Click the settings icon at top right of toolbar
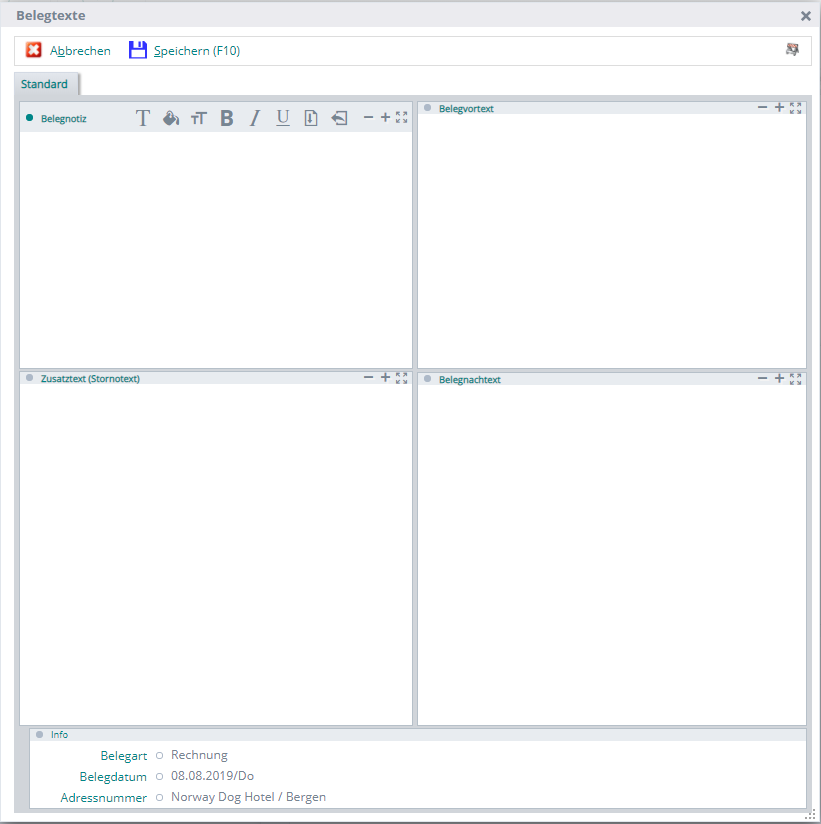This screenshot has height=824, width=821. pyautogui.click(x=792, y=50)
